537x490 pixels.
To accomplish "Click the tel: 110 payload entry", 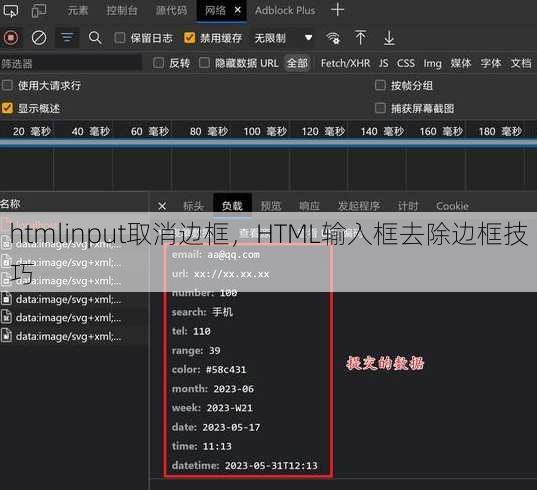I will (x=191, y=331).
